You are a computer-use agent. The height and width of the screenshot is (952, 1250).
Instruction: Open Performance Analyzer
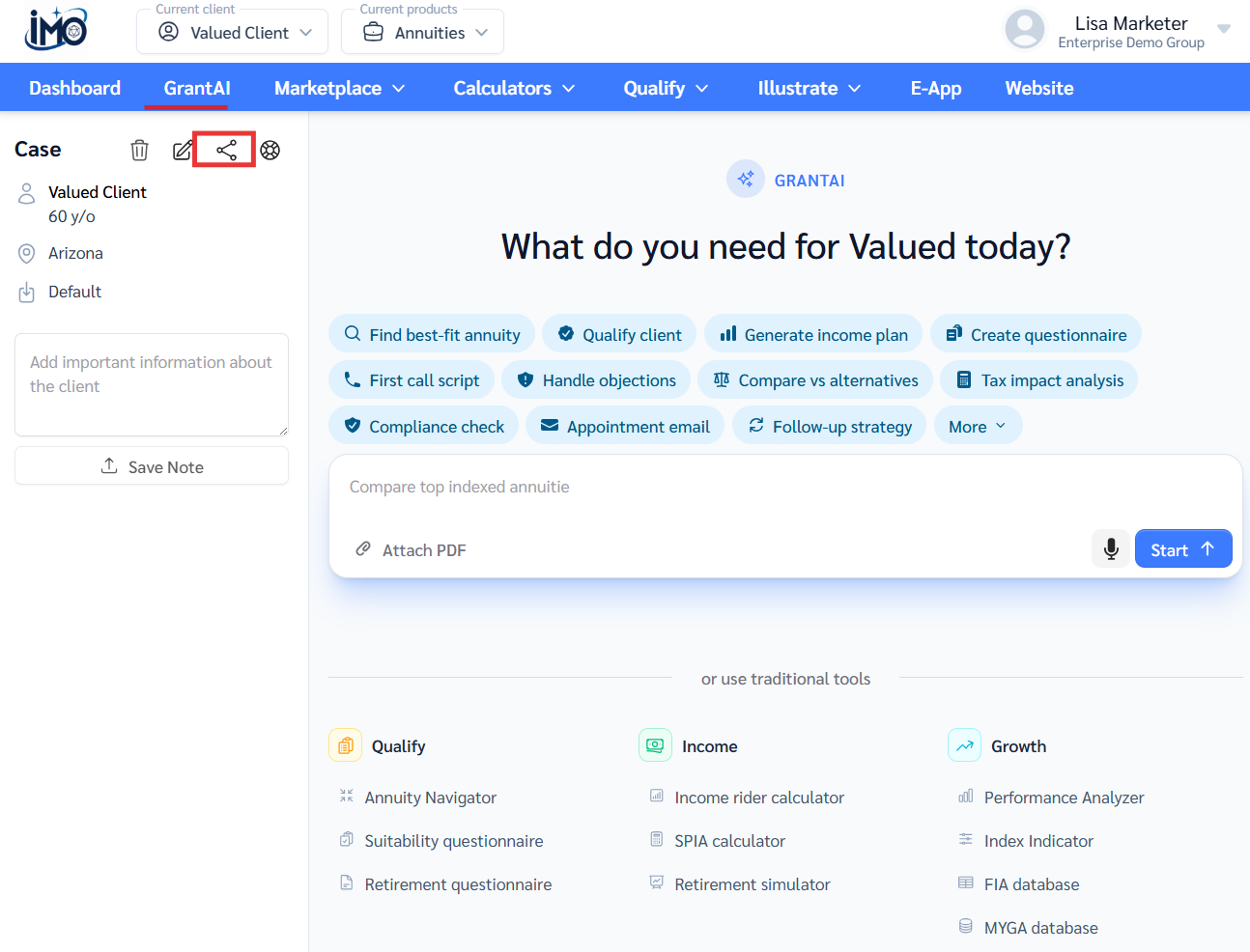point(1064,798)
